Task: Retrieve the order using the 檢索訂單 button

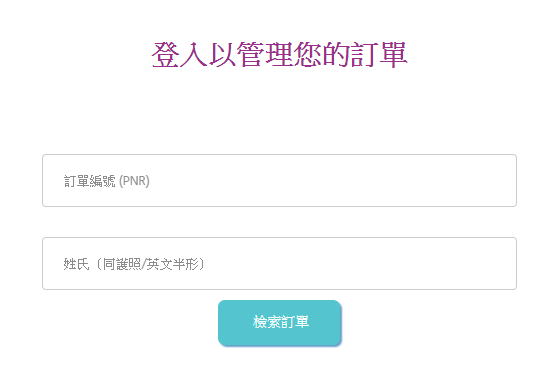Action: (280, 323)
